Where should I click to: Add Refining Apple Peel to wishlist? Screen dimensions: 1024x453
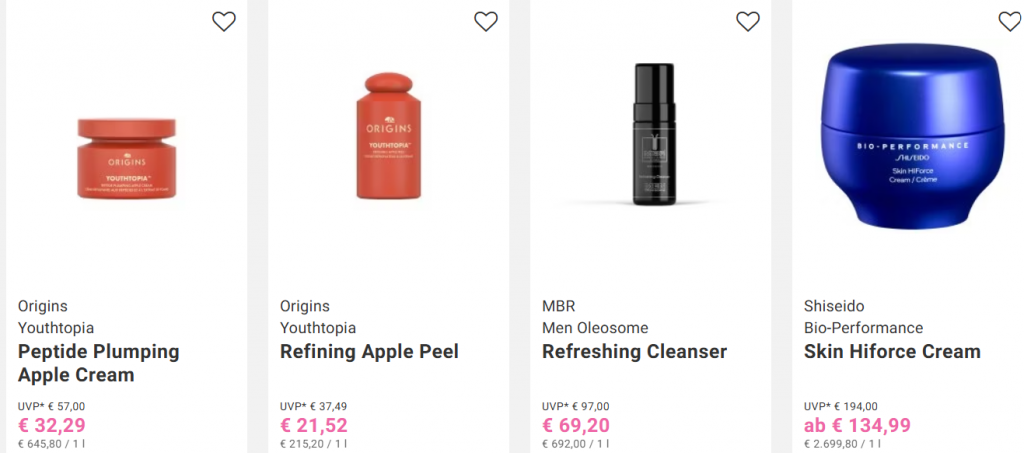click(485, 21)
